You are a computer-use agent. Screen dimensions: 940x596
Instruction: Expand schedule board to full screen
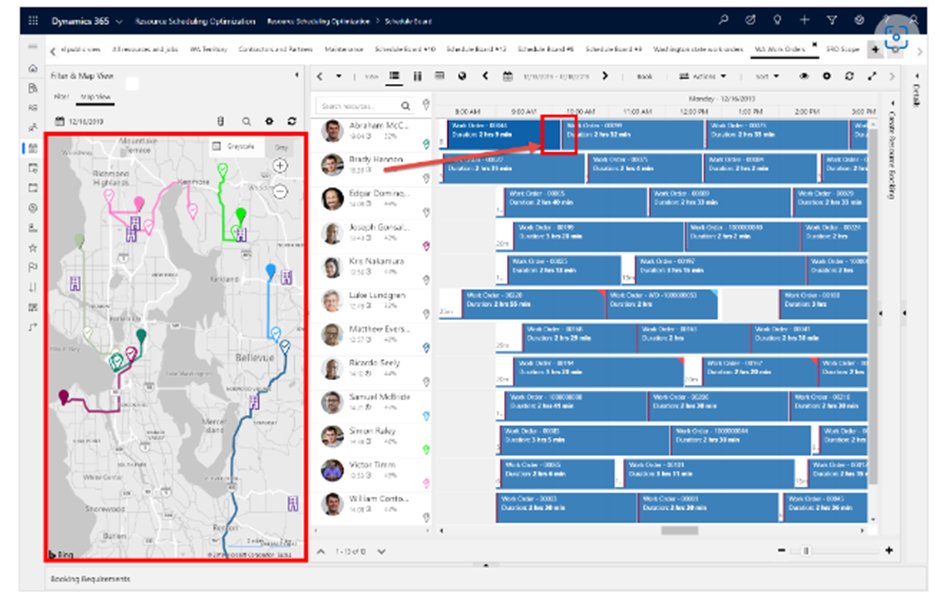click(872, 76)
